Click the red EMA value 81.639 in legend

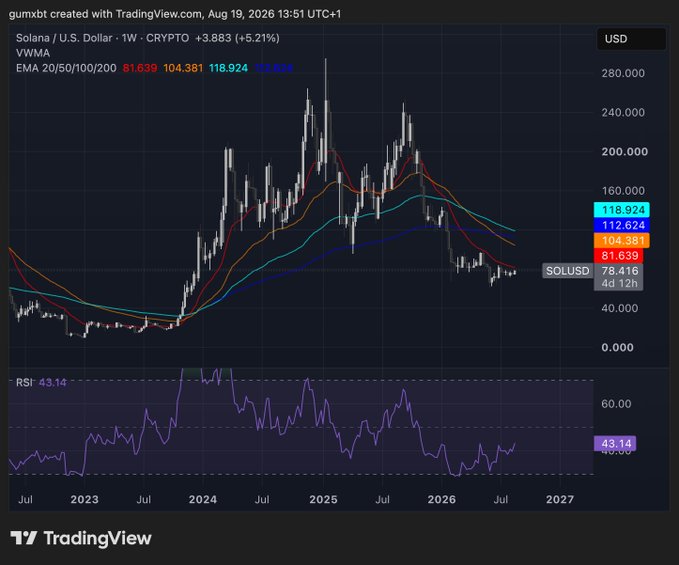click(x=139, y=68)
